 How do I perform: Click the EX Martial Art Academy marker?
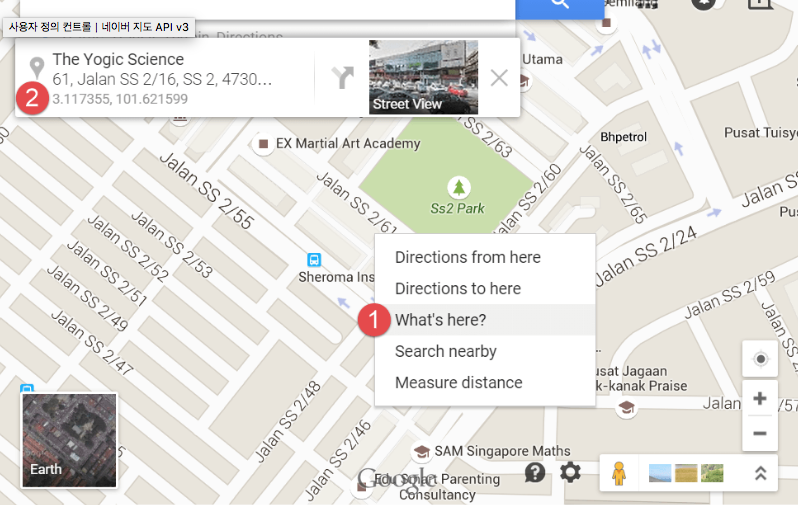[x=263, y=144]
